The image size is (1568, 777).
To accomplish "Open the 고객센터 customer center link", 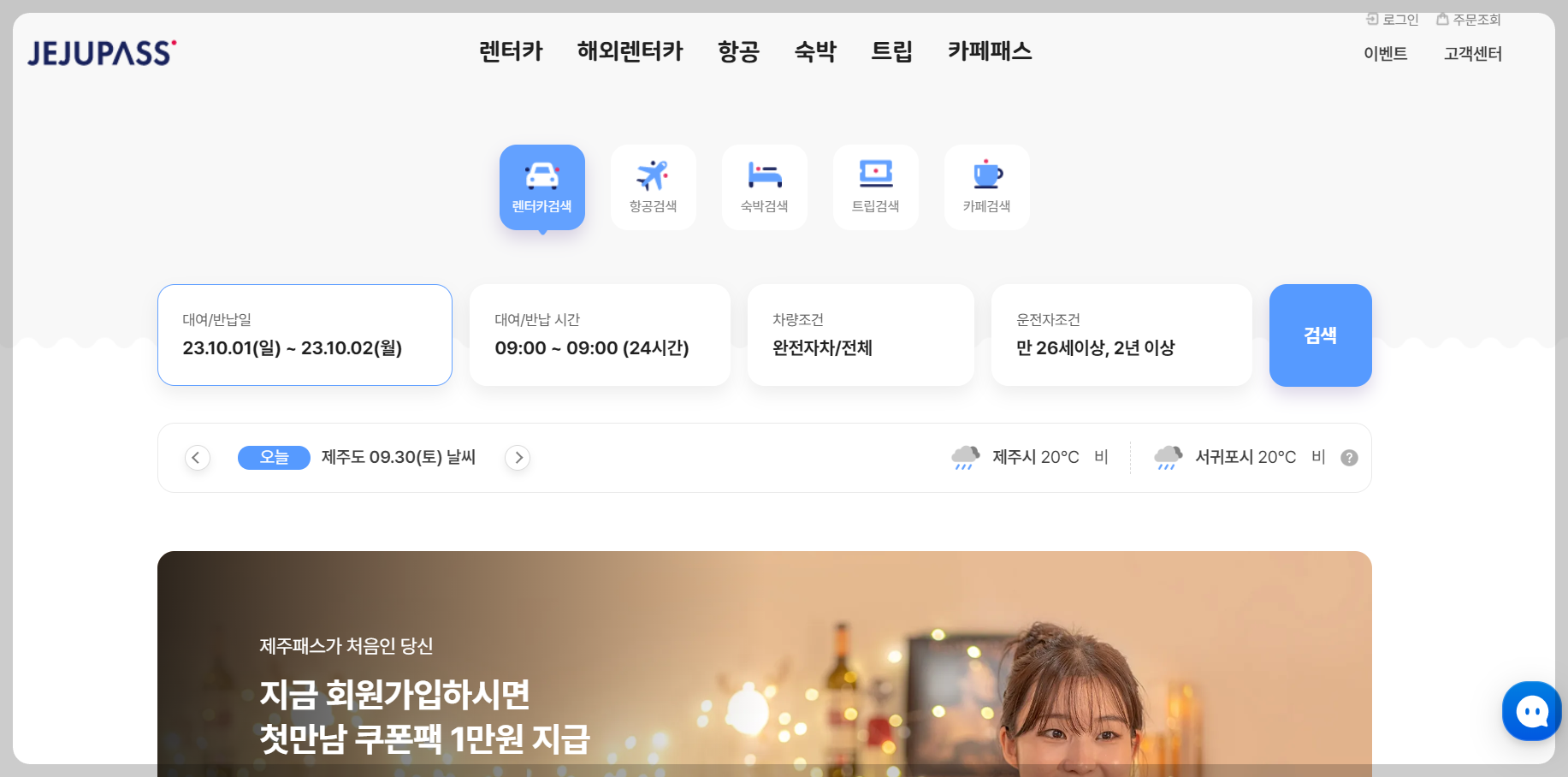I will point(1473,54).
